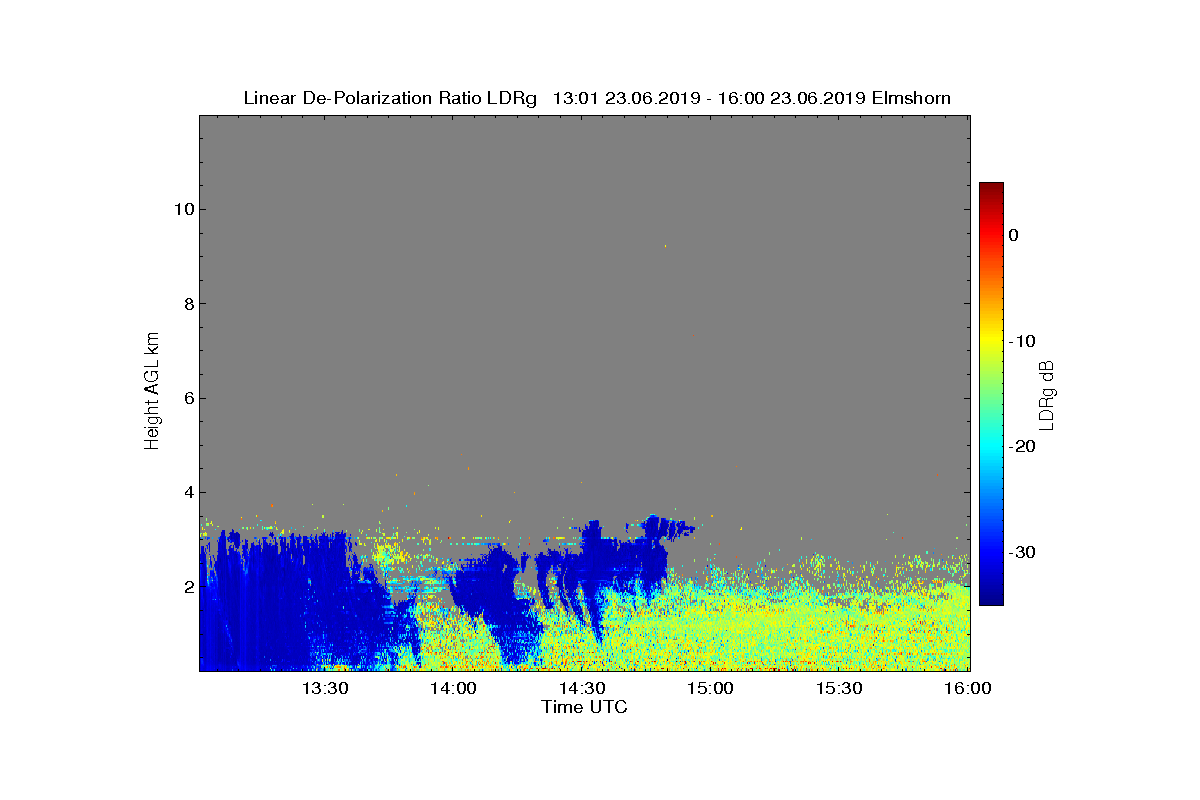Click the 15:30 time tick label
The image size is (1200, 800).
point(840,689)
